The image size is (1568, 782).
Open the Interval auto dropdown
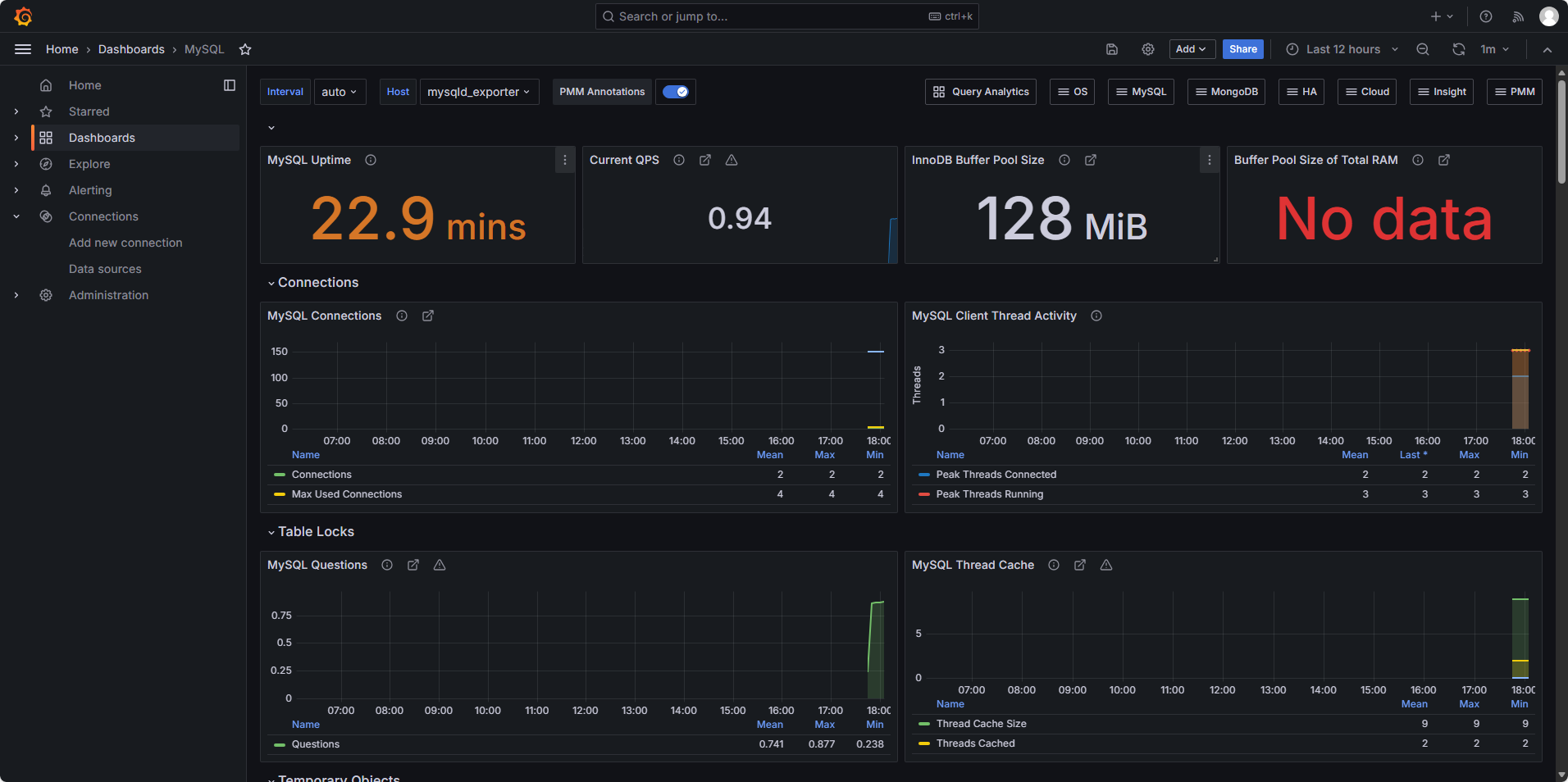pos(340,92)
